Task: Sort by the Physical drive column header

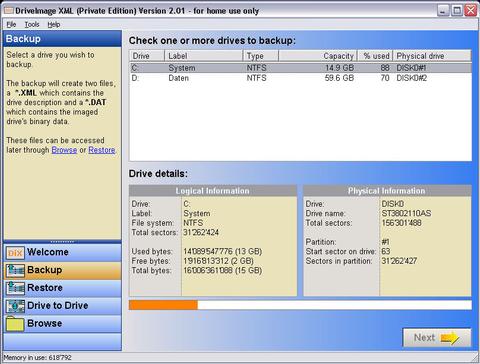Action: point(432,56)
